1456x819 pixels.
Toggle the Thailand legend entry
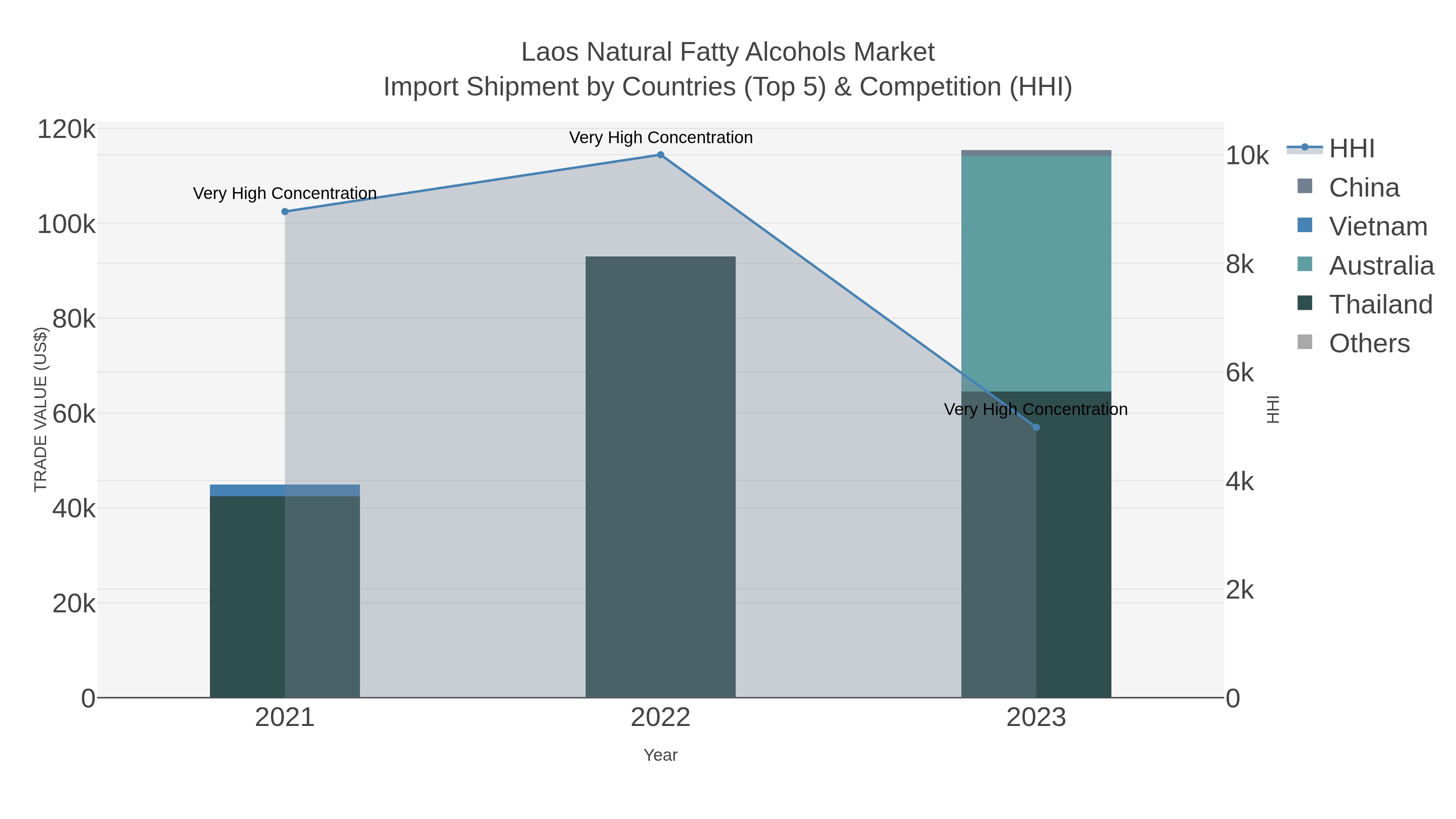(1365, 305)
